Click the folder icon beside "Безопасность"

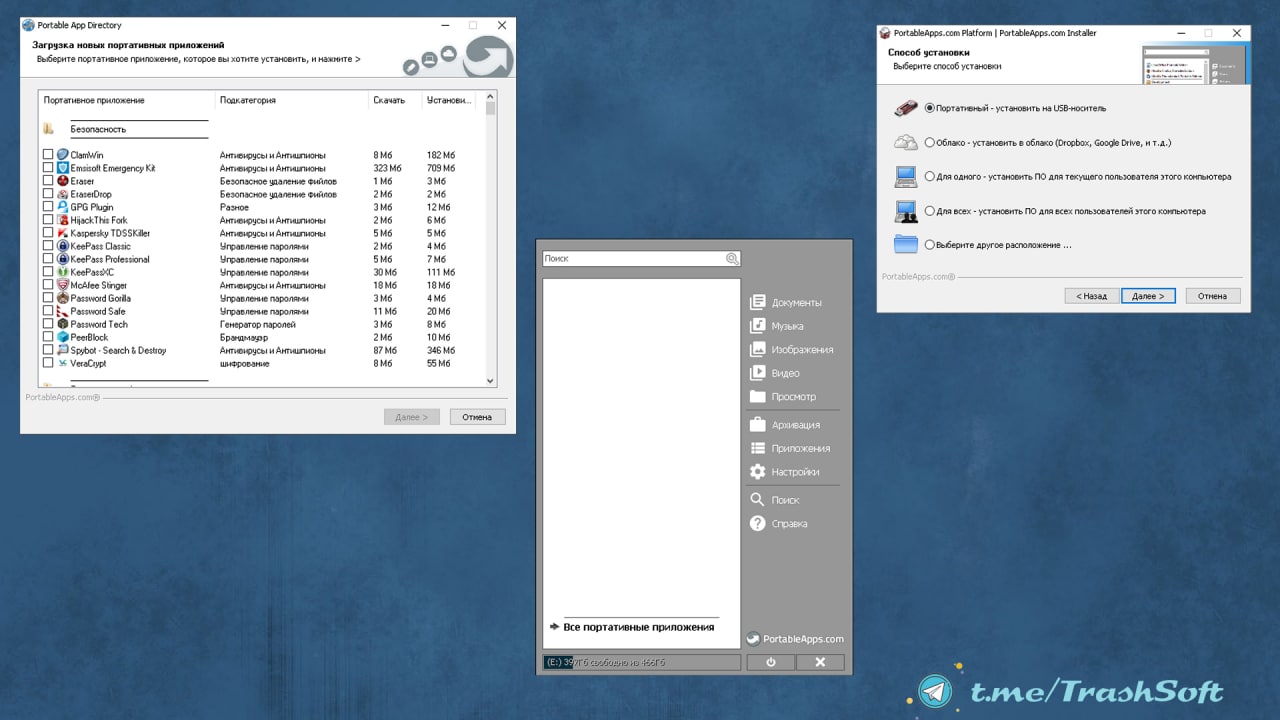point(49,129)
